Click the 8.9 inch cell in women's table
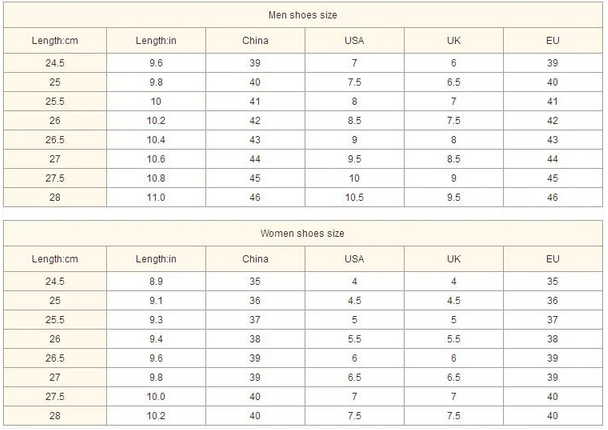Image resolution: width=608 pixels, height=430 pixels. (x=155, y=283)
